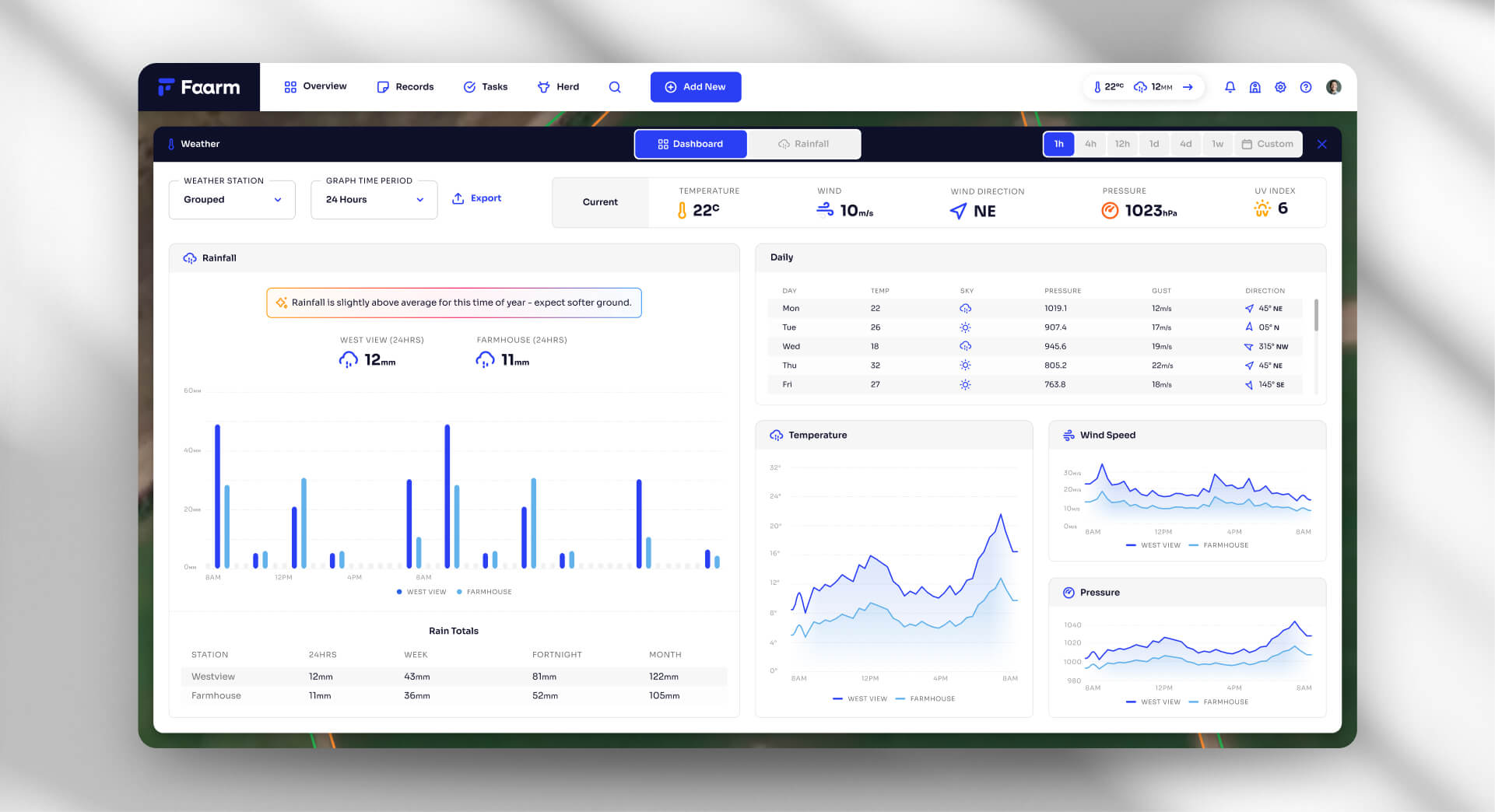1495x812 pixels.
Task: Click the Farmhouse legend dot under rainfall chart
Action: coord(459,592)
